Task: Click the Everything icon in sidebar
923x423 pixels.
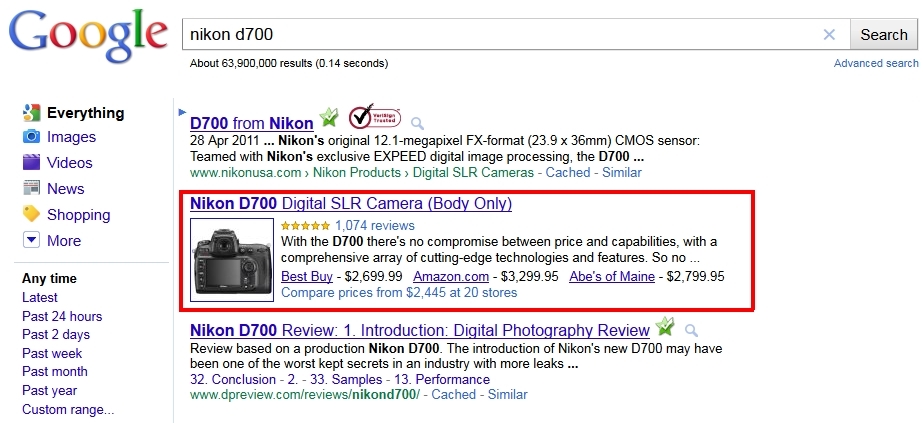Action: pyautogui.click(x=31, y=112)
